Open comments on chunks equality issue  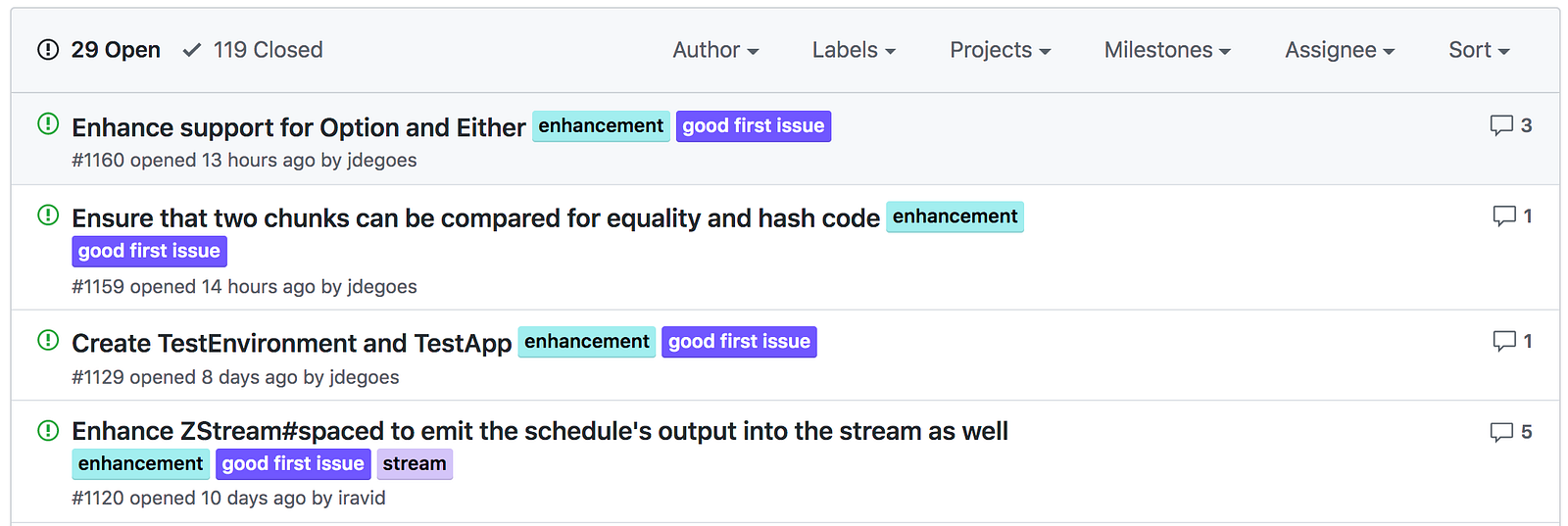1511,215
